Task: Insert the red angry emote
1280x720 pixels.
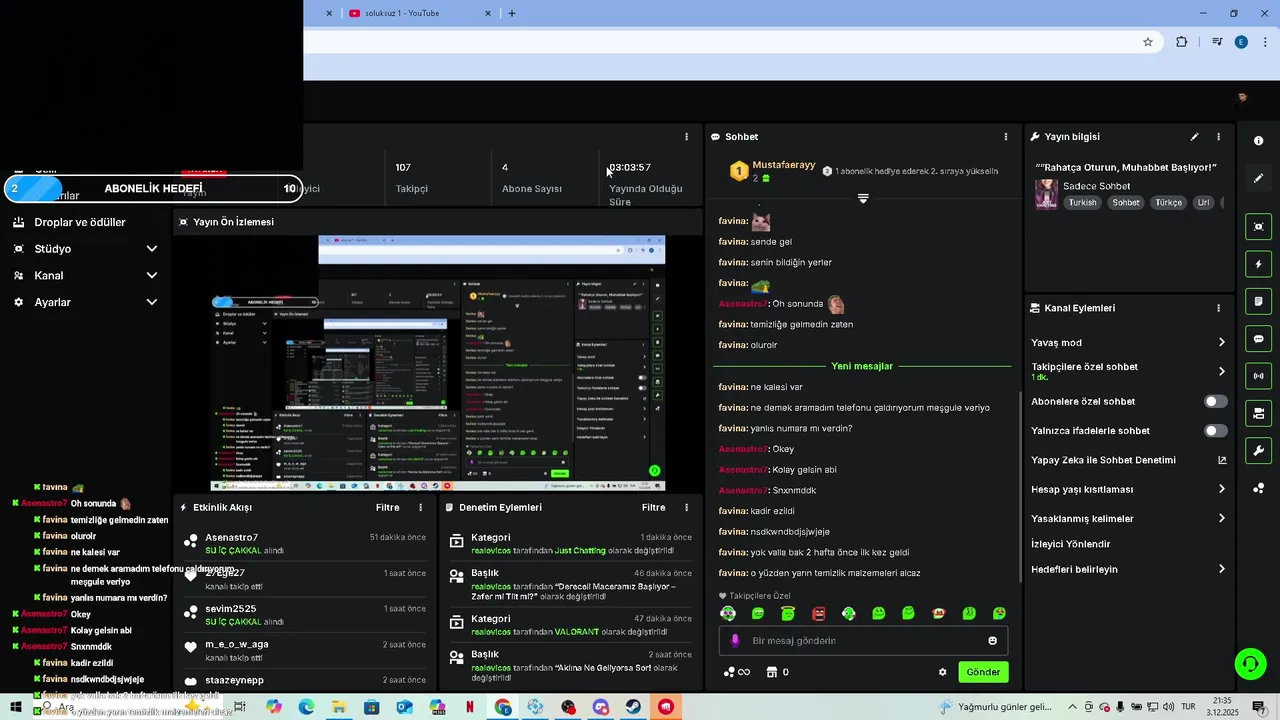Action: point(818,613)
